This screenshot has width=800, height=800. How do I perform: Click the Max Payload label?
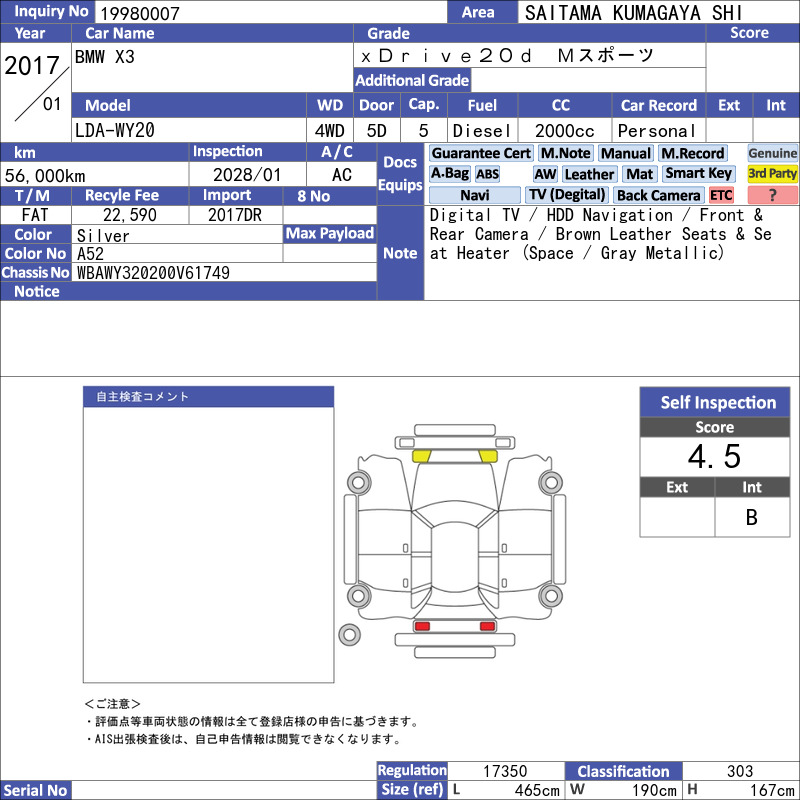330,233
